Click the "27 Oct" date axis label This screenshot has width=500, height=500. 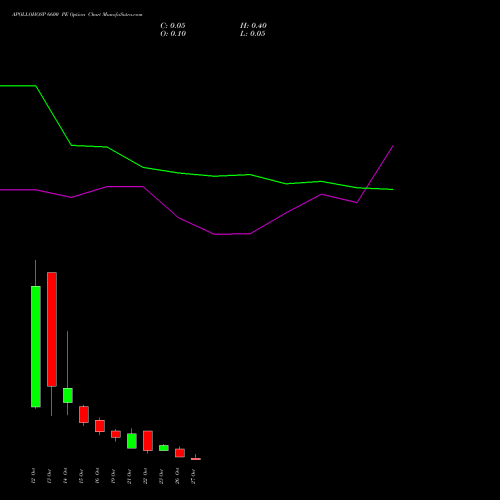tap(193, 476)
